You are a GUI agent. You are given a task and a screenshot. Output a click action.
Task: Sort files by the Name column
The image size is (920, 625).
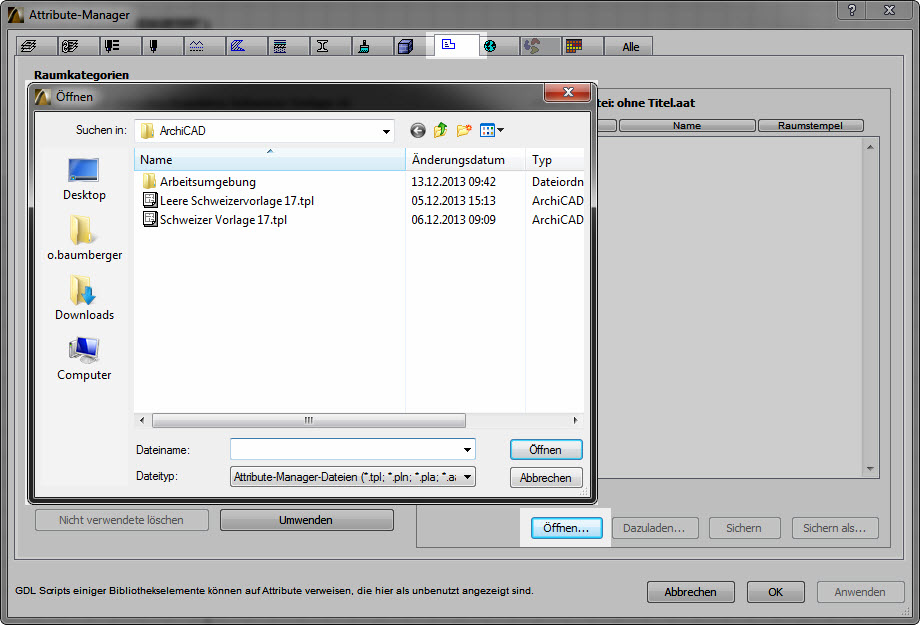pos(270,160)
